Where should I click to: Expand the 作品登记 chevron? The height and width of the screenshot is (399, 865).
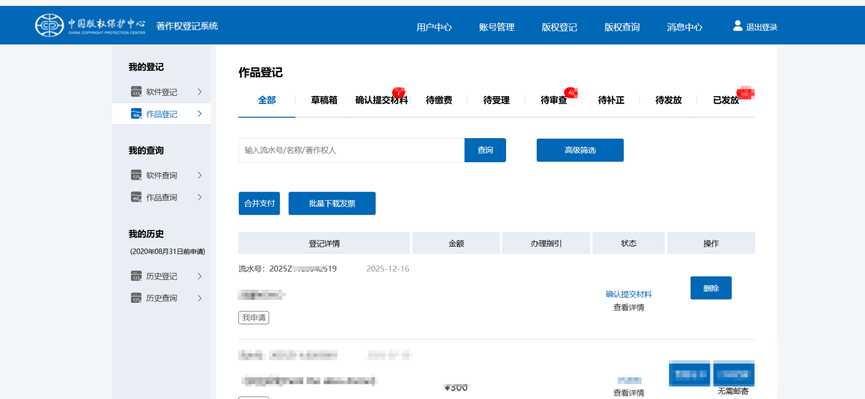(x=200, y=114)
